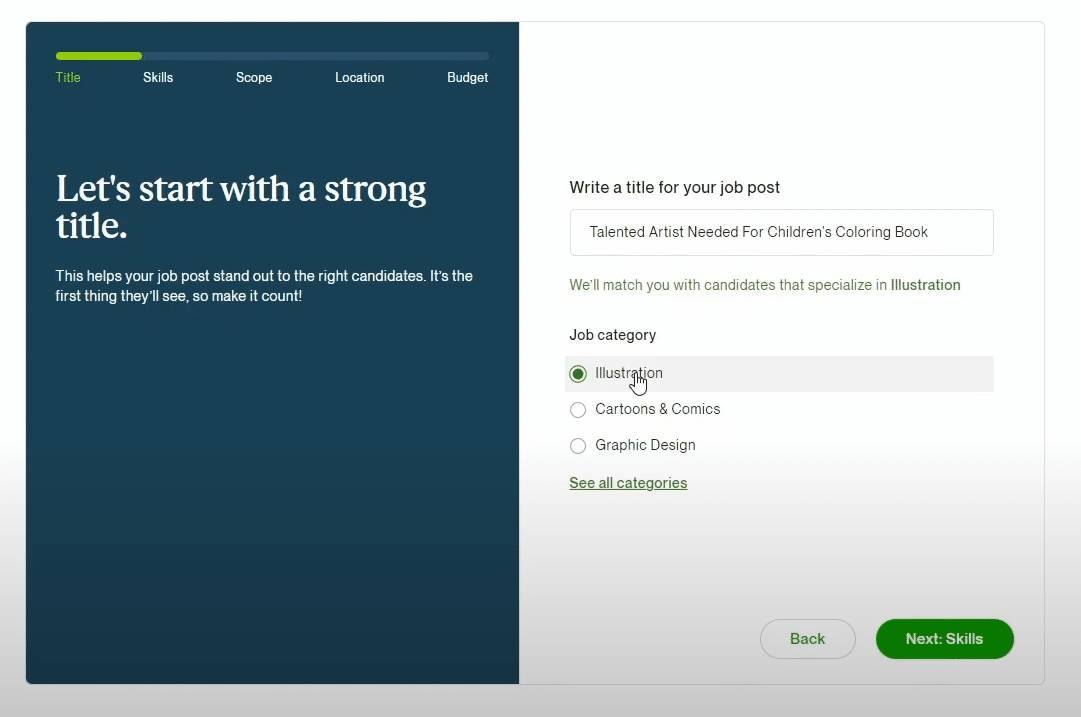Open the Scope step
The width and height of the screenshot is (1081, 717).
click(x=254, y=77)
